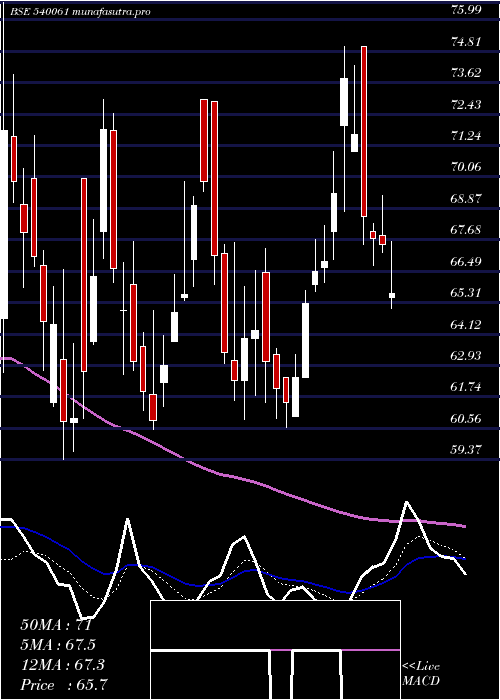Click the 72.43 price axis label

click(466, 105)
